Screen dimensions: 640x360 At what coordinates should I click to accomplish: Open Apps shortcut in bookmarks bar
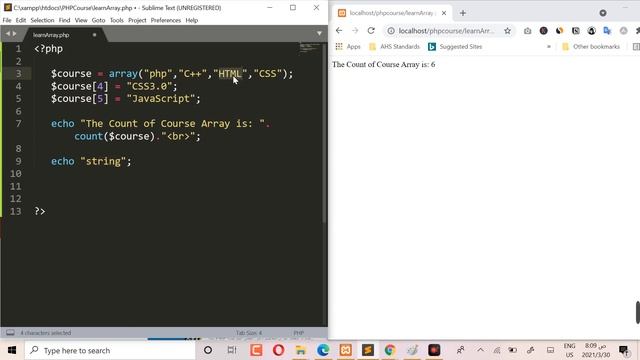pos(348,47)
